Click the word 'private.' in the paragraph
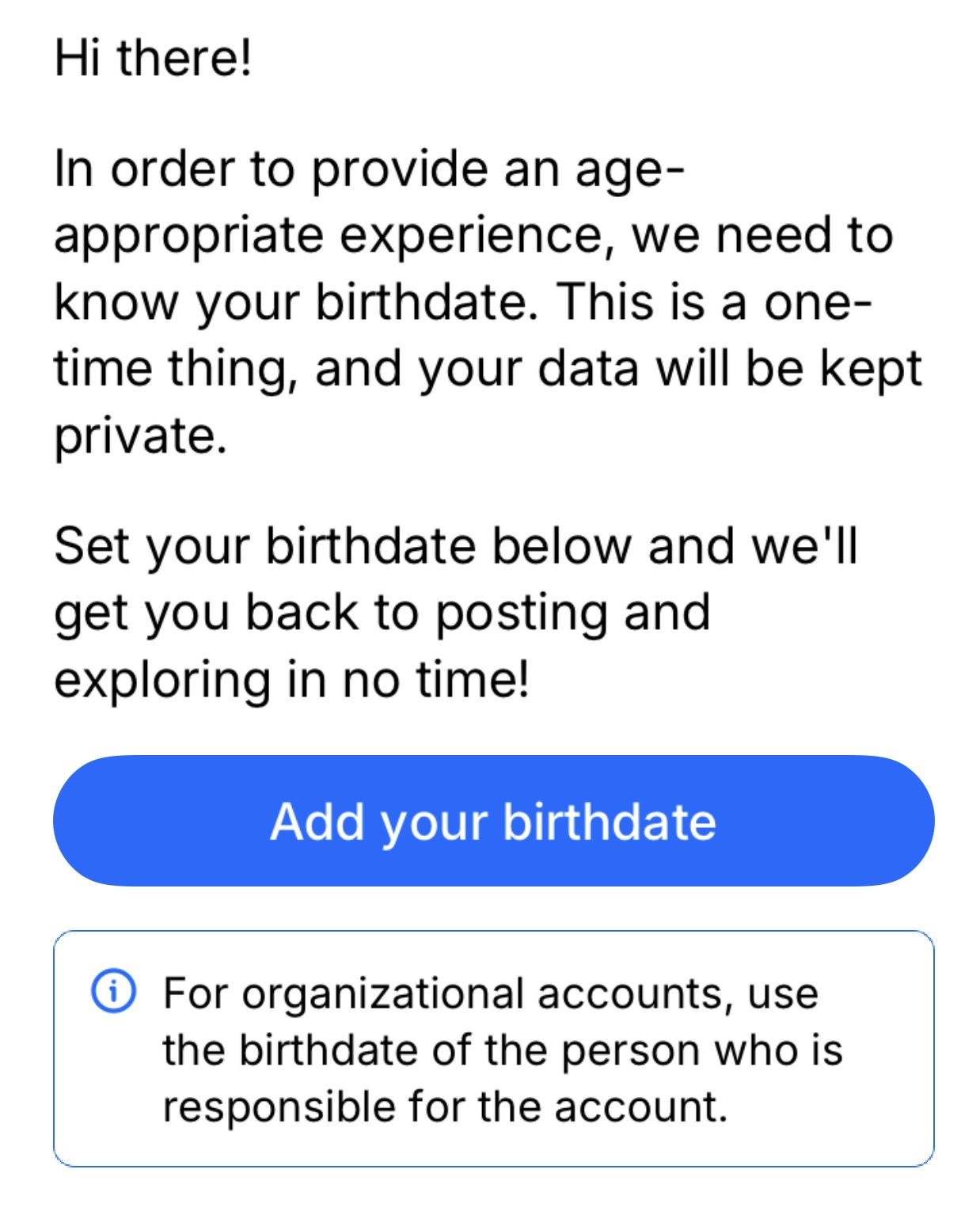Screen dimensions: 980x1211 140,435
